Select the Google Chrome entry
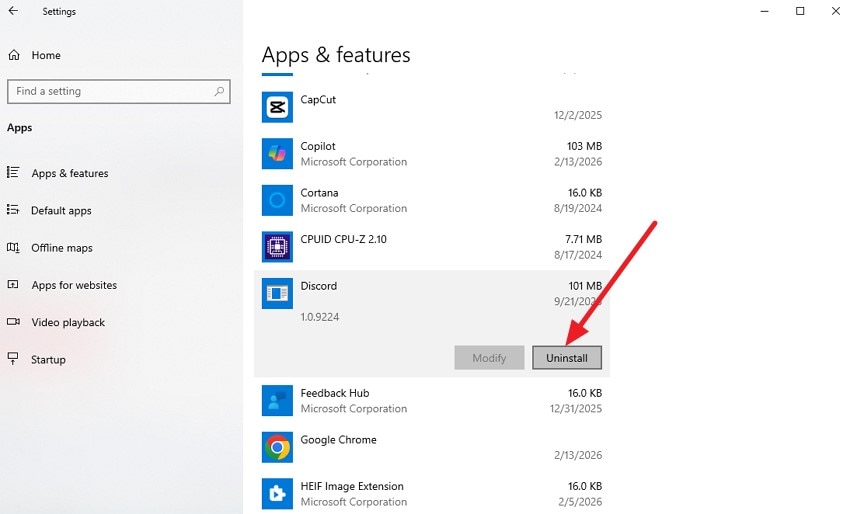Screen dimensions: 850x514 [432, 447]
